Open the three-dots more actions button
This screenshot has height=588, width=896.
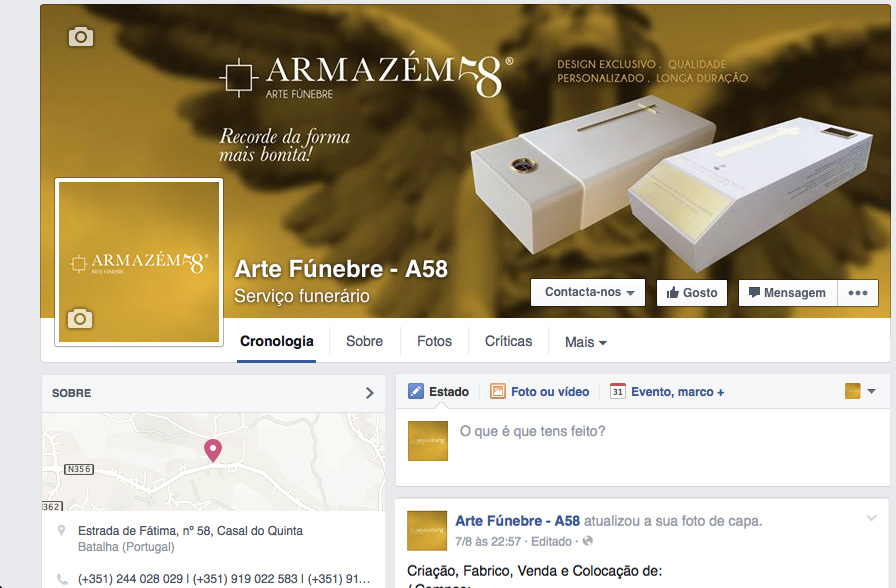pyautogui.click(x=858, y=293)
